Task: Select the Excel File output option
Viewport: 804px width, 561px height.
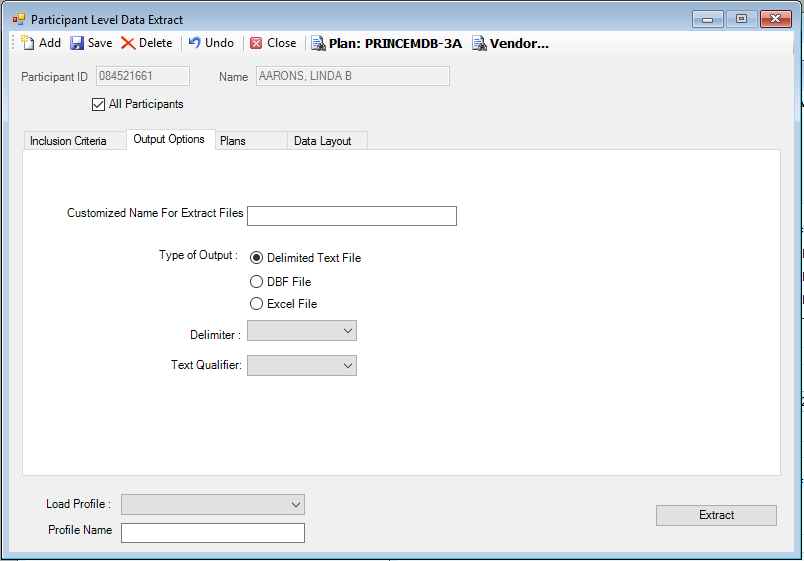Action: [x=257, y=304]
